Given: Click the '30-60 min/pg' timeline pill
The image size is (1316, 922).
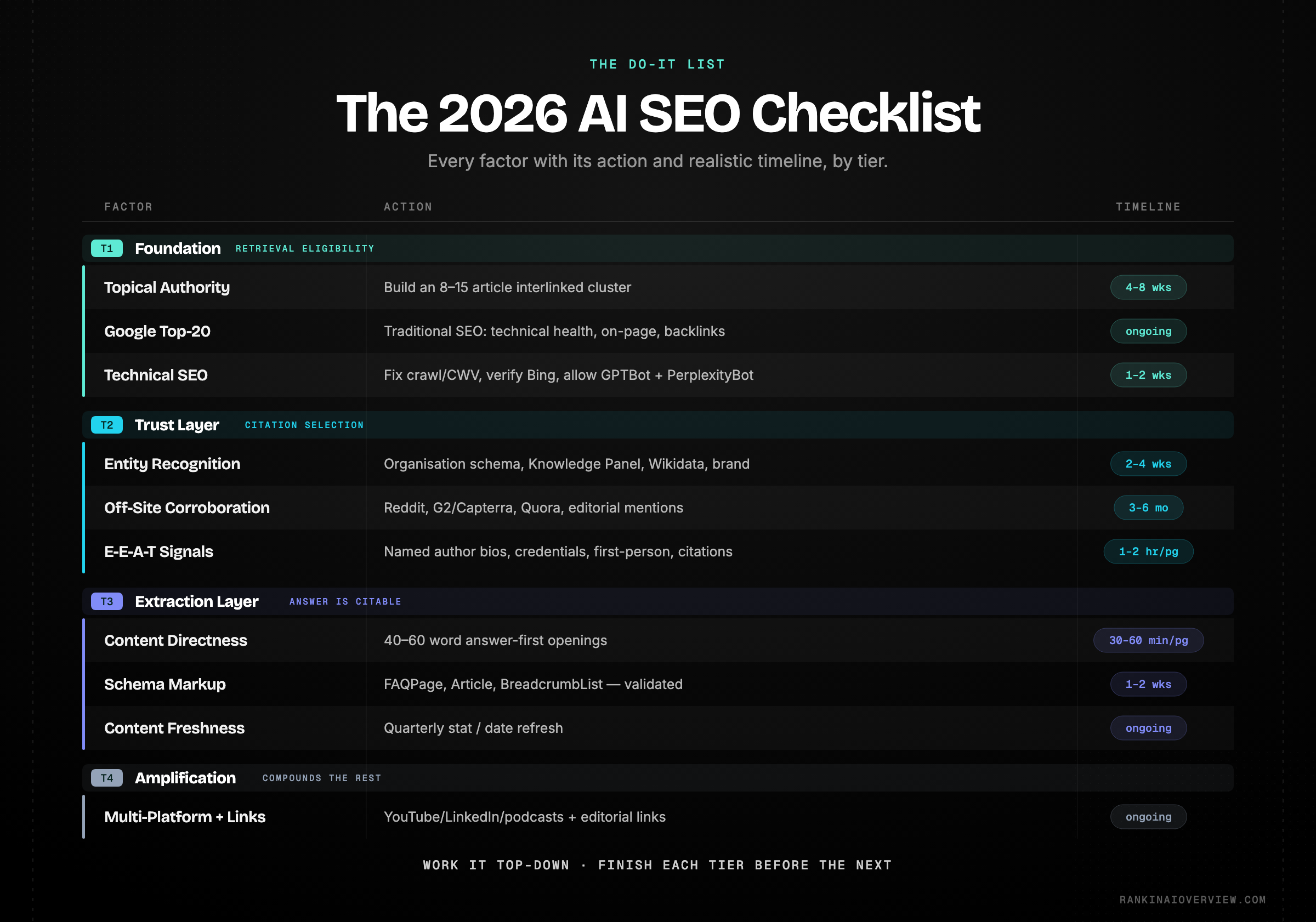Looking at the screenshot, I should [x=1148, y=640].
